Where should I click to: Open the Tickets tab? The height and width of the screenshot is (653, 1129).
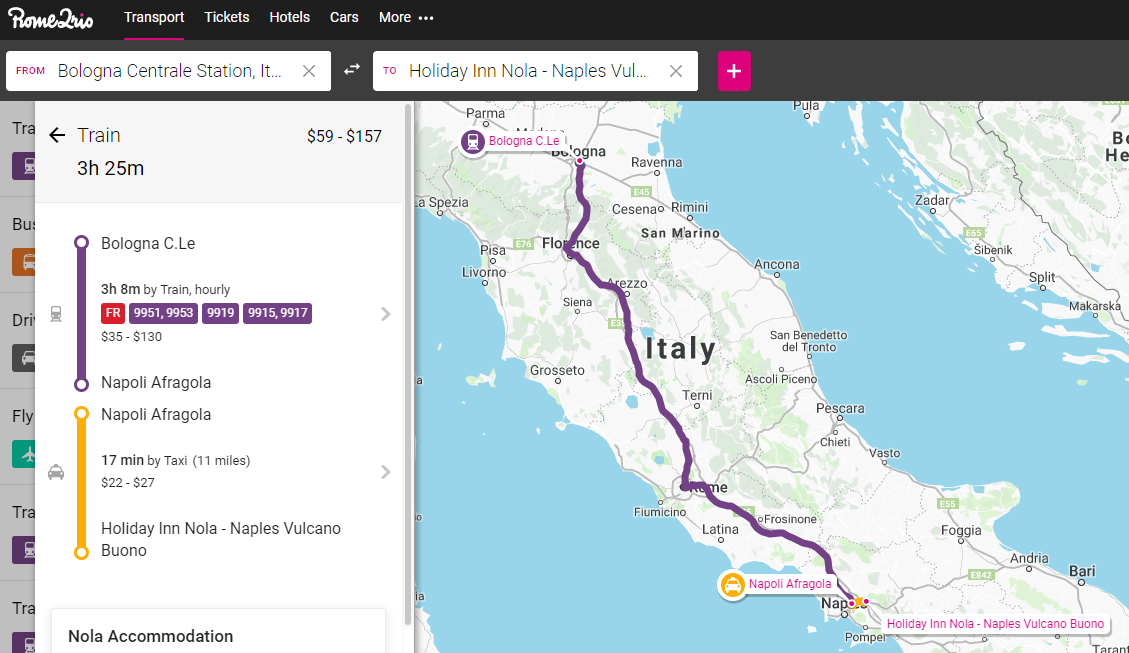pos(227,17)
